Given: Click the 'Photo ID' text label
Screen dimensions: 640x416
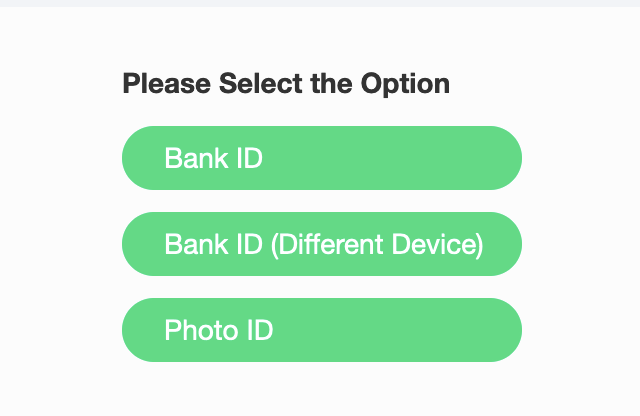Looking at the screenshot, I should [x=219, y=330].
